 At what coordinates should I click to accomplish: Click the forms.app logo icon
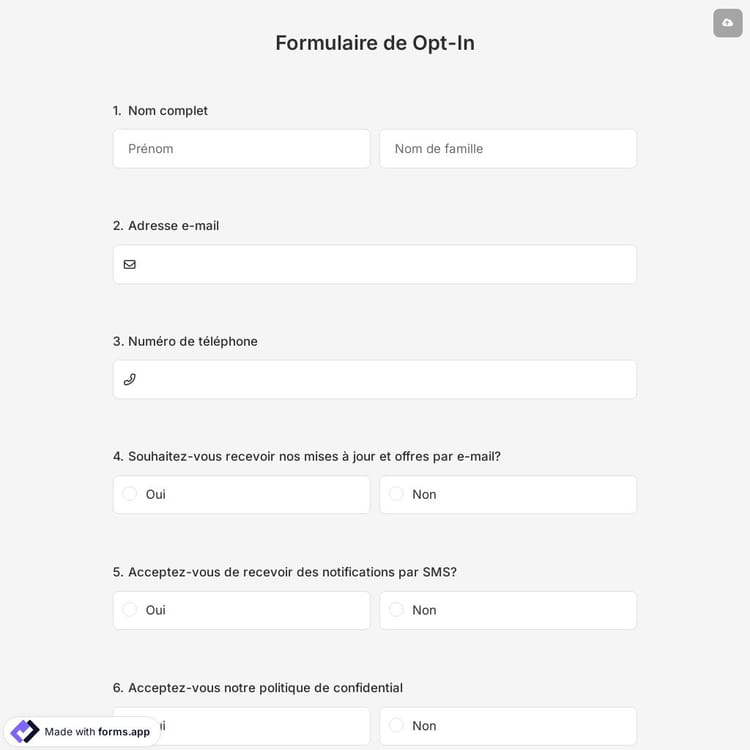[x=25, y=731]
